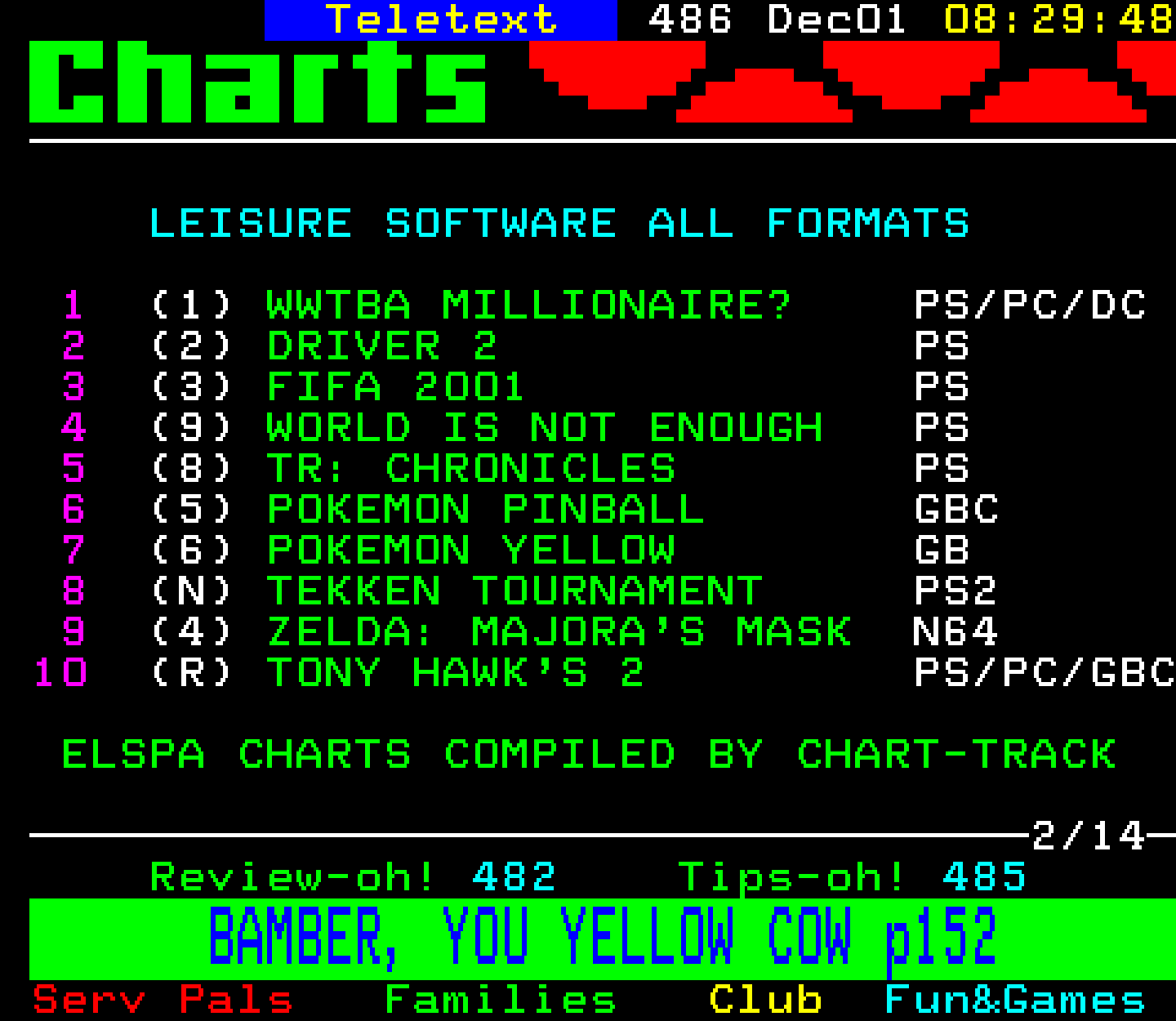Click GB format for Pokemon Yellow

pyautogui.click(x=942, y=551)
